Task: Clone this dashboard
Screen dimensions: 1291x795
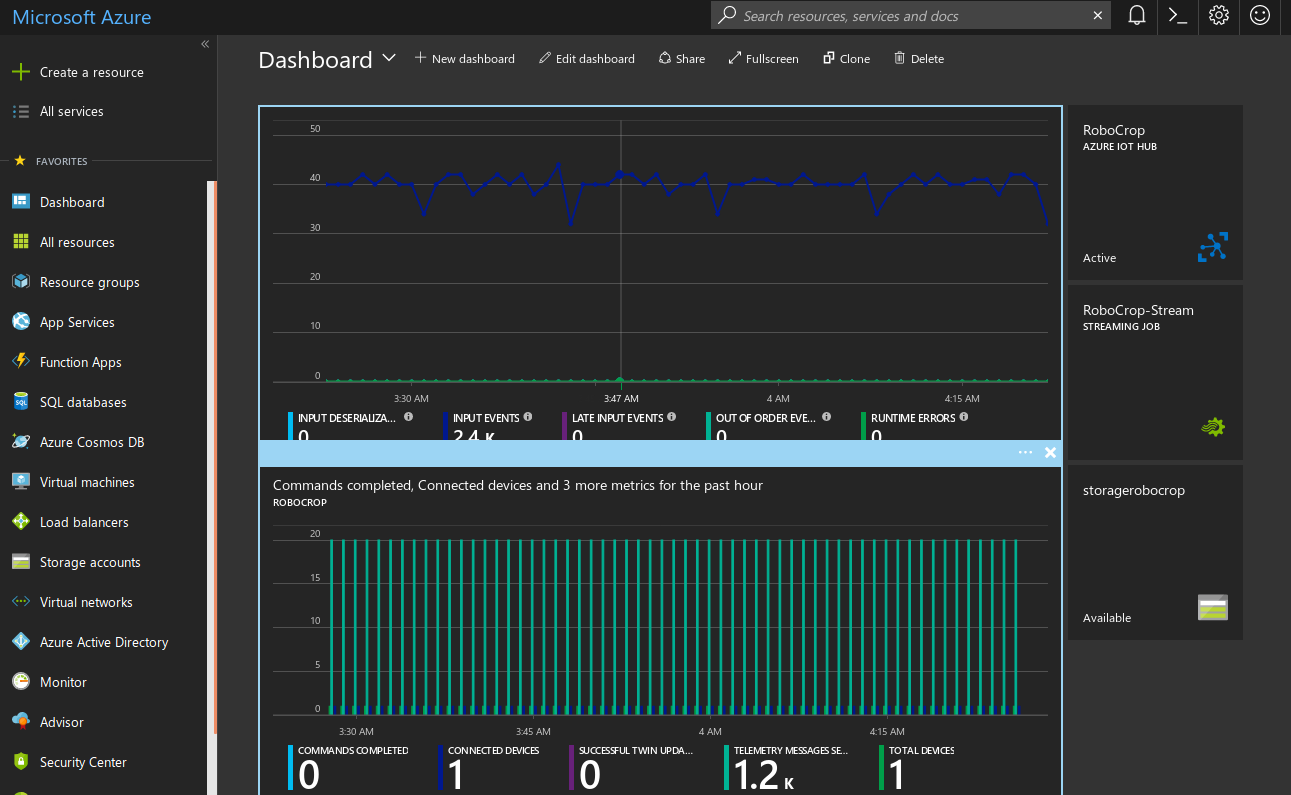Action: coord(847,59)
